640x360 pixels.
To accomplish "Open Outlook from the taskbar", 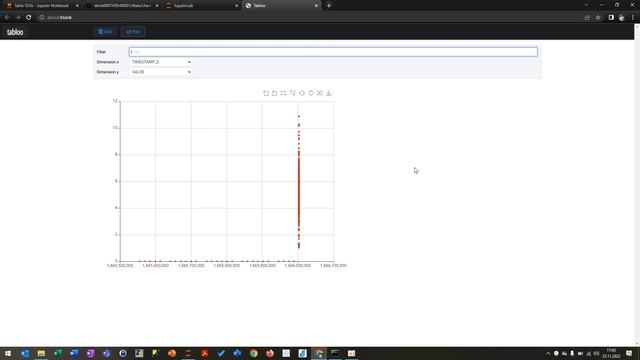I will pyautogui.click(x=25, y=353).
